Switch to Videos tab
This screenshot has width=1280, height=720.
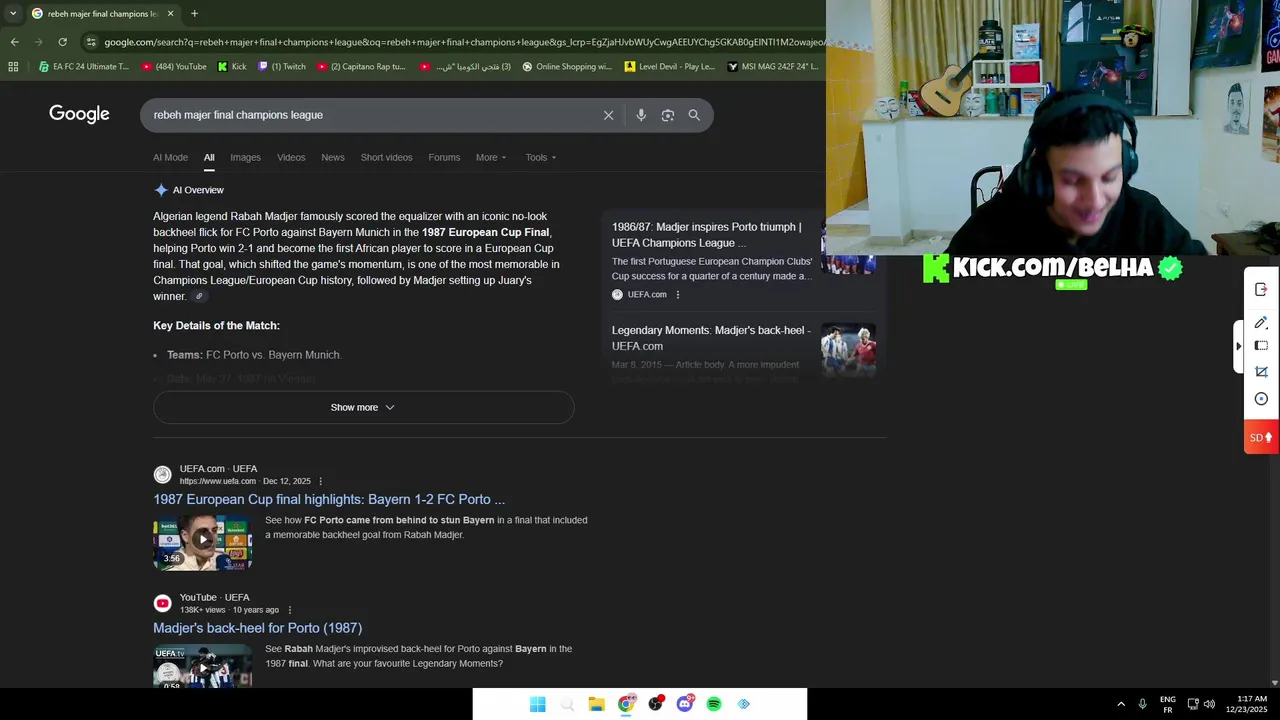[291, 157]
